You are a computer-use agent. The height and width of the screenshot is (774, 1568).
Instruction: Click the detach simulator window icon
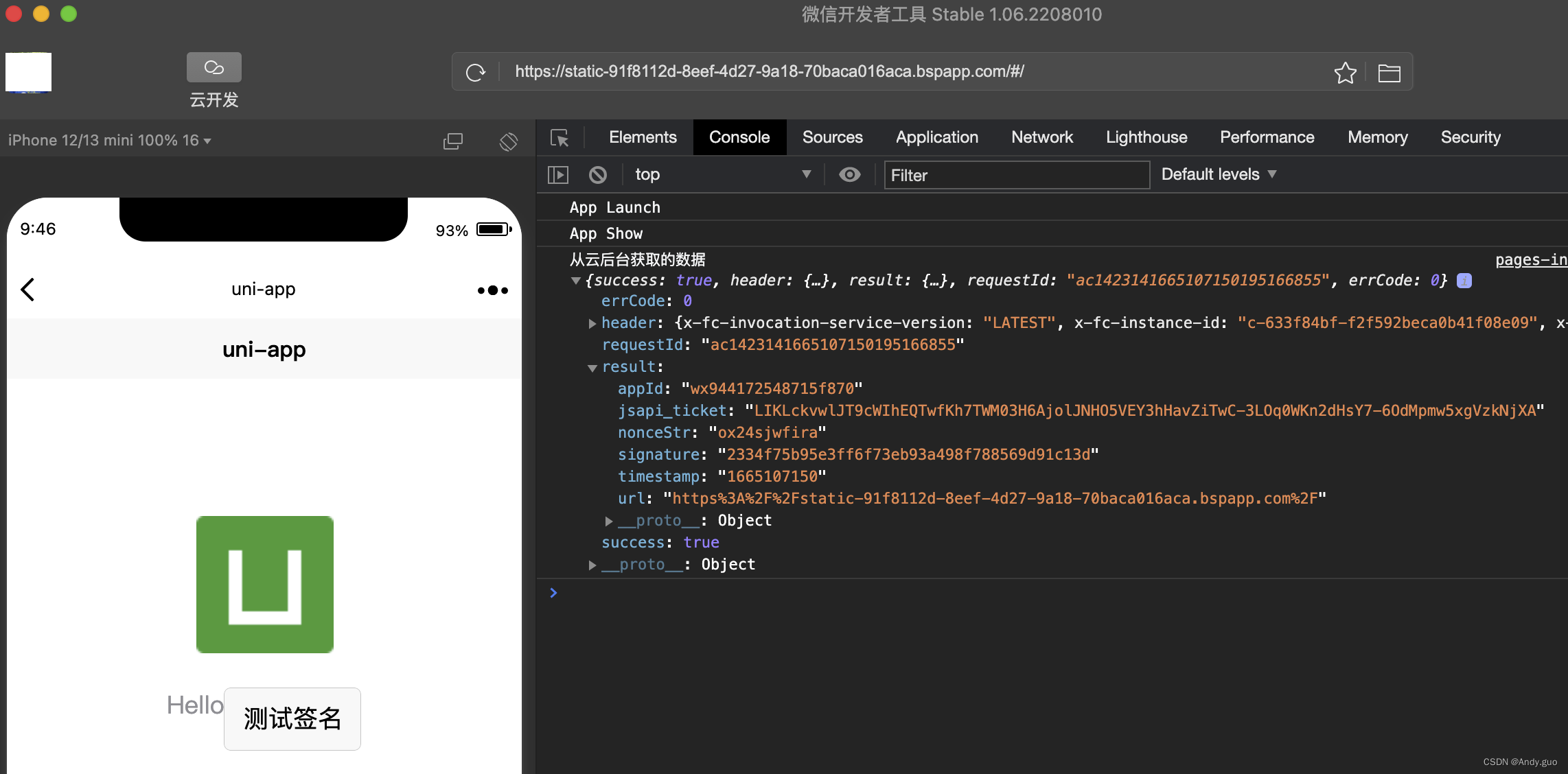[x=453, y=141]
